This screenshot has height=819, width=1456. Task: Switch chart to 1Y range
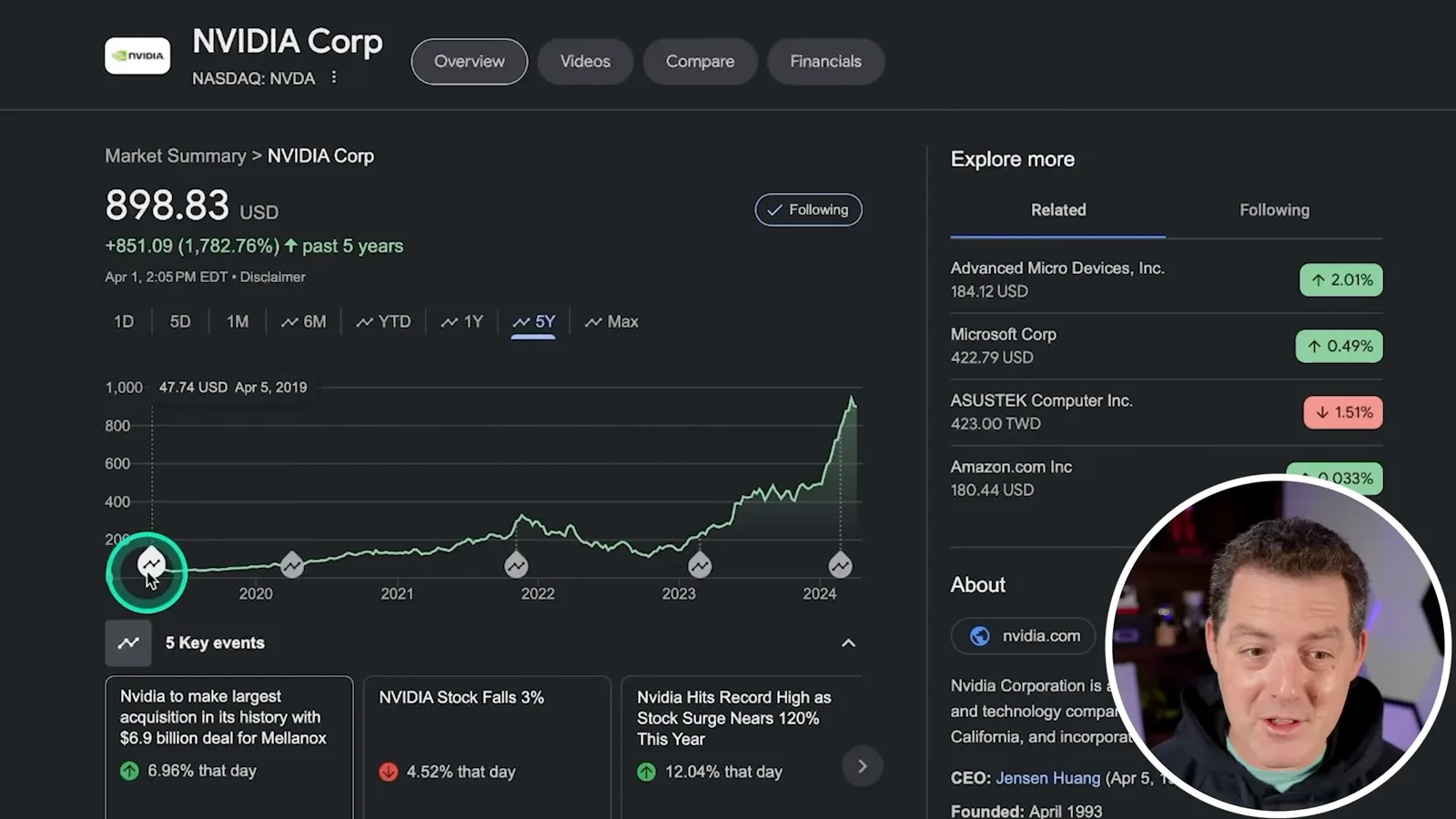(x=461, y=321)
